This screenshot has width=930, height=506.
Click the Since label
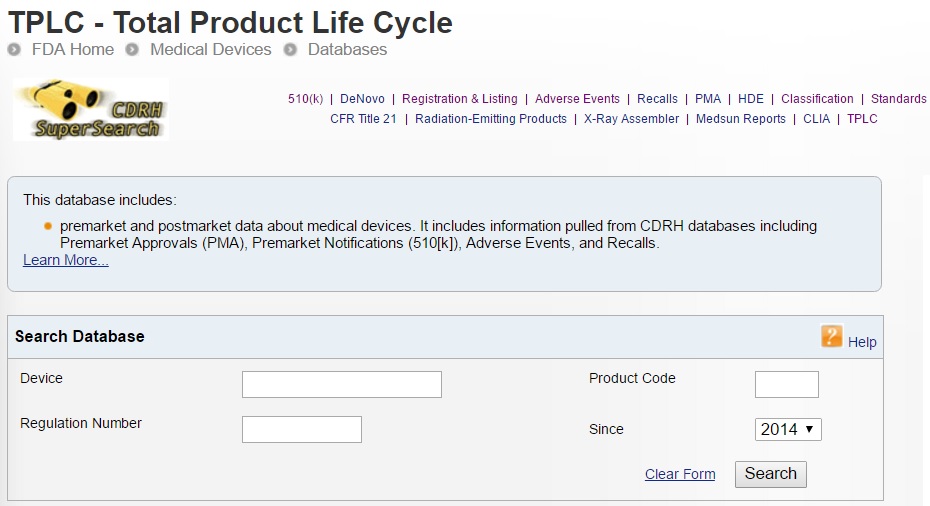click(606, 429)
